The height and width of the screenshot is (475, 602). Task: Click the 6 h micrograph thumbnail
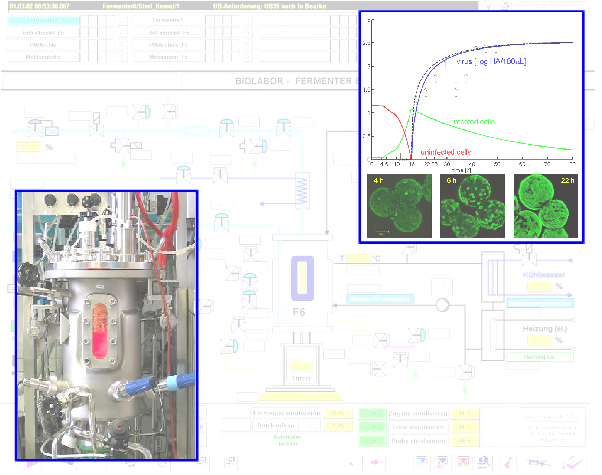click(x=472, y=206)
